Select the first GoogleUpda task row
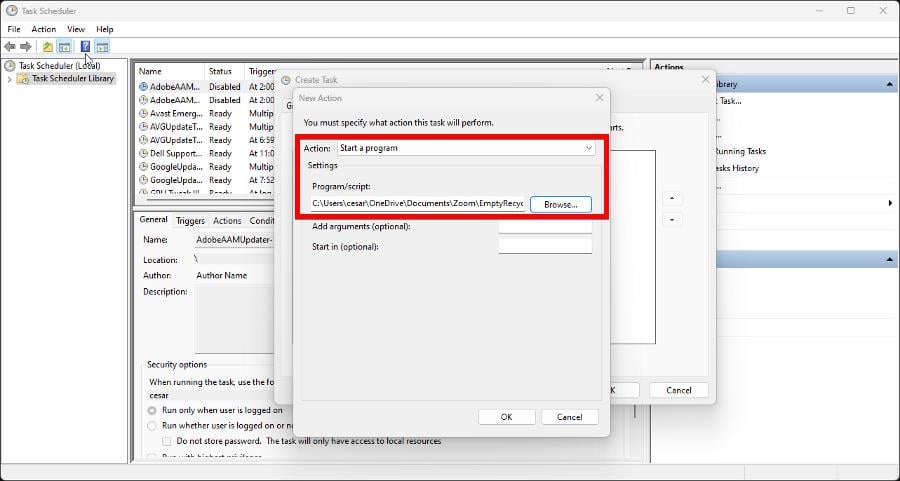The width and height of the screenshot is (900, 481). [207, 167]
